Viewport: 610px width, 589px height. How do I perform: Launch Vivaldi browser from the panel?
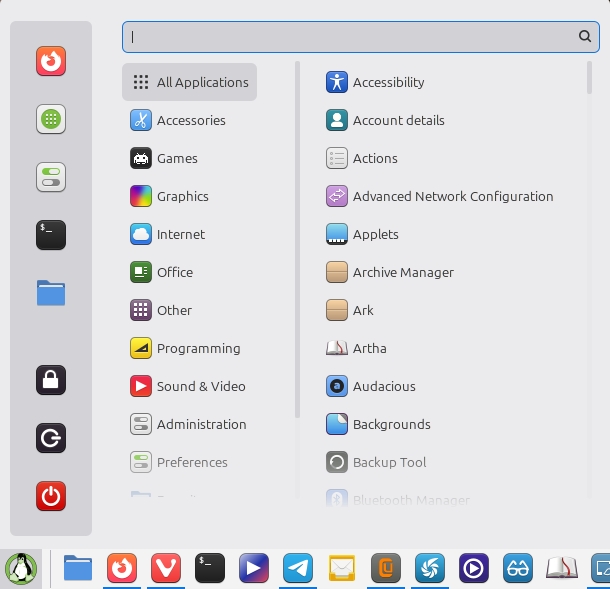click(166, 568)
